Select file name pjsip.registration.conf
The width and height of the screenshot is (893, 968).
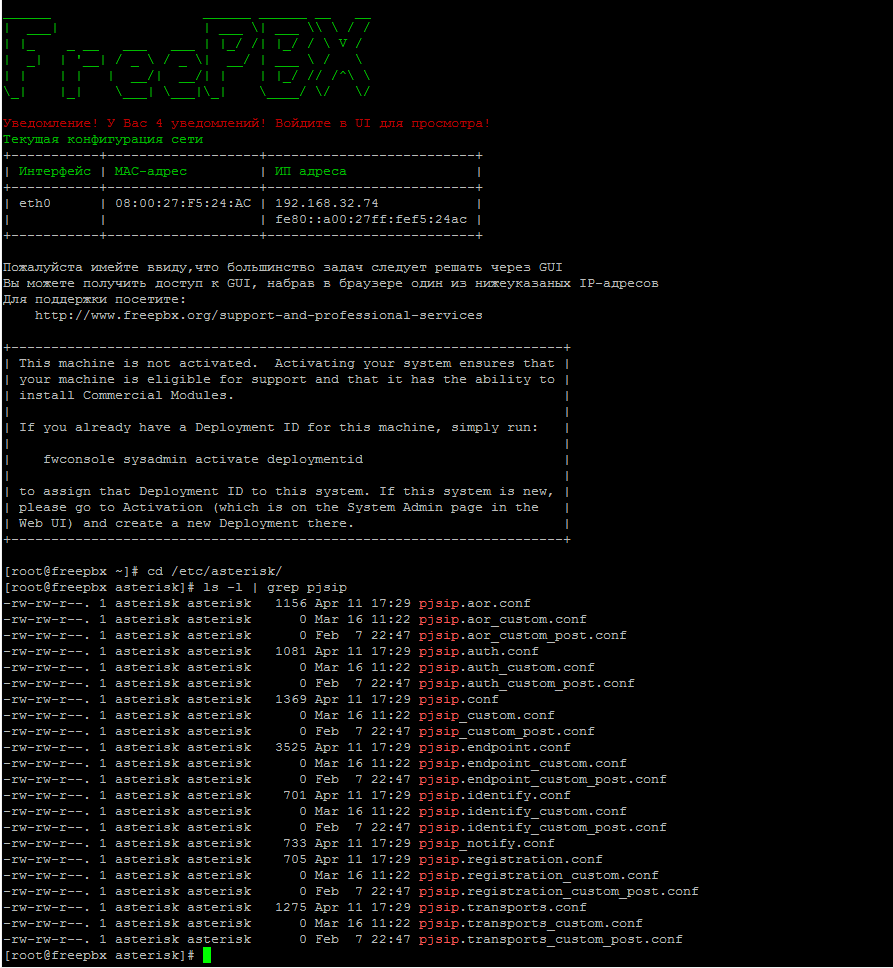pos(510,861)
